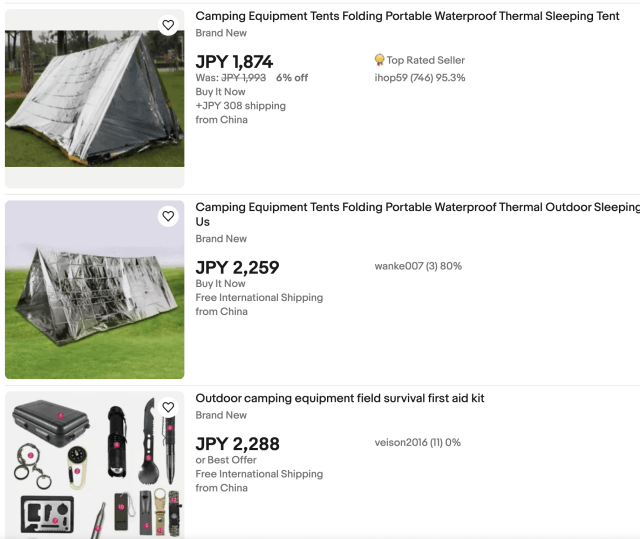Click the '6% off' discount label

tap(292, 77)
